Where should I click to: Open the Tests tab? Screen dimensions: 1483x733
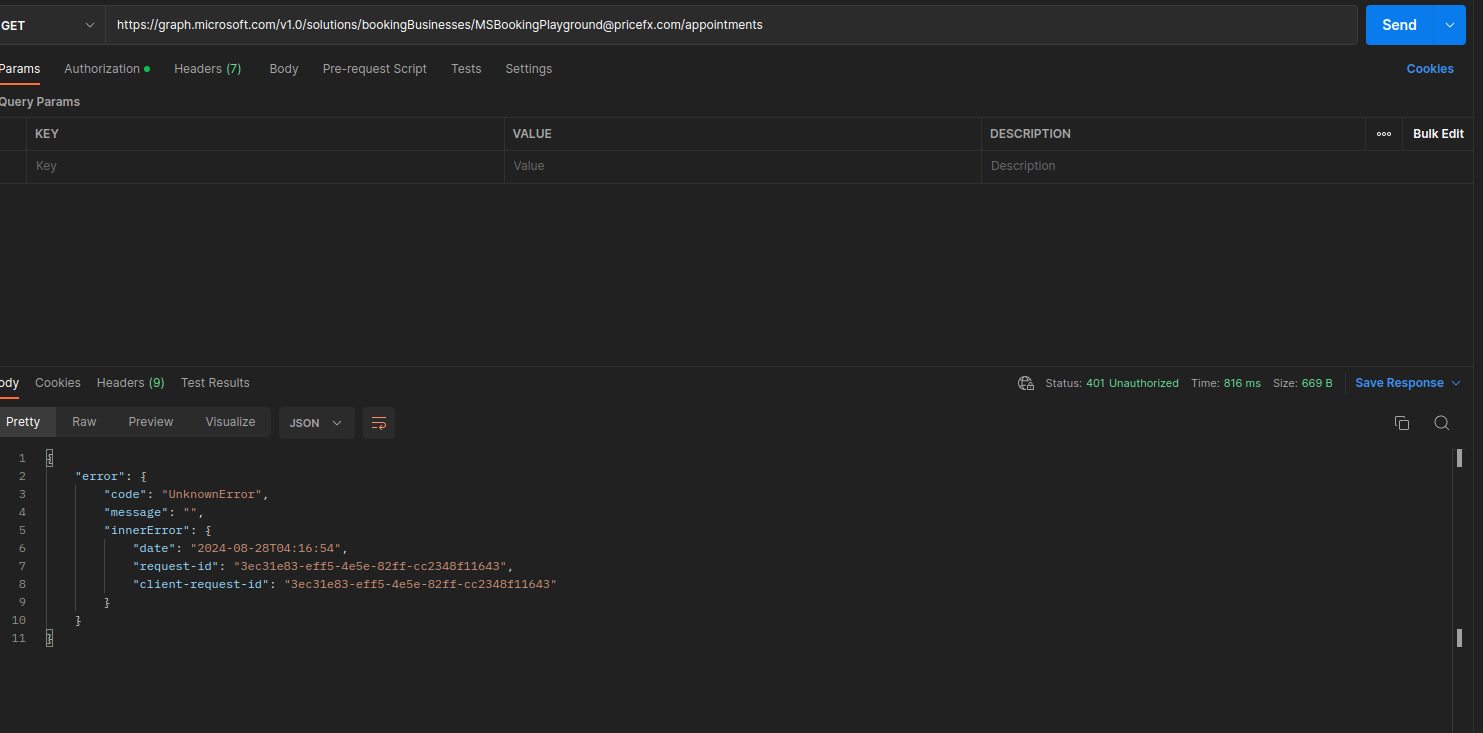click(466, 69)
